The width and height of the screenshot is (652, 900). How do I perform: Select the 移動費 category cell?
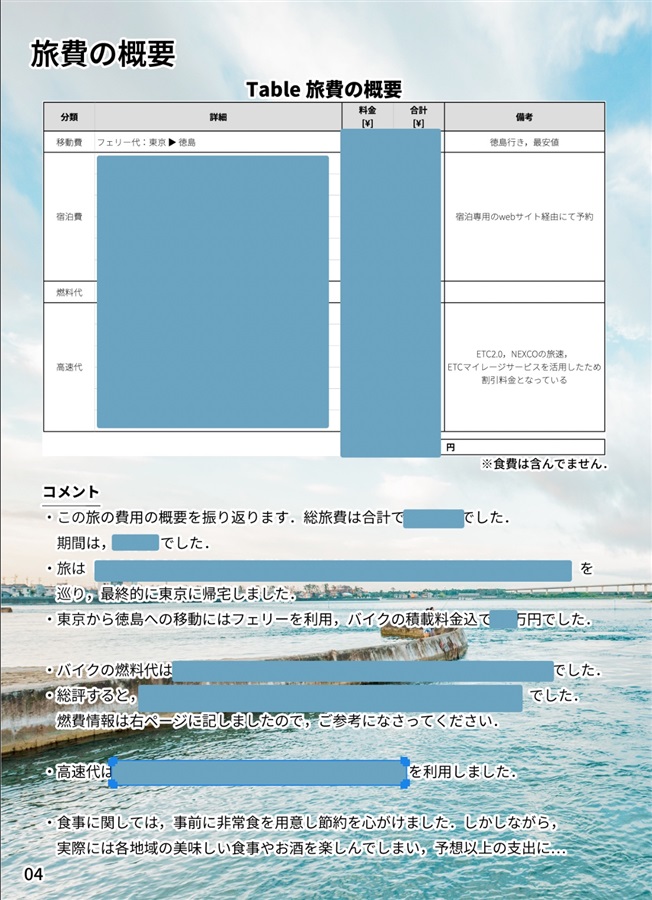coord(69,142)
